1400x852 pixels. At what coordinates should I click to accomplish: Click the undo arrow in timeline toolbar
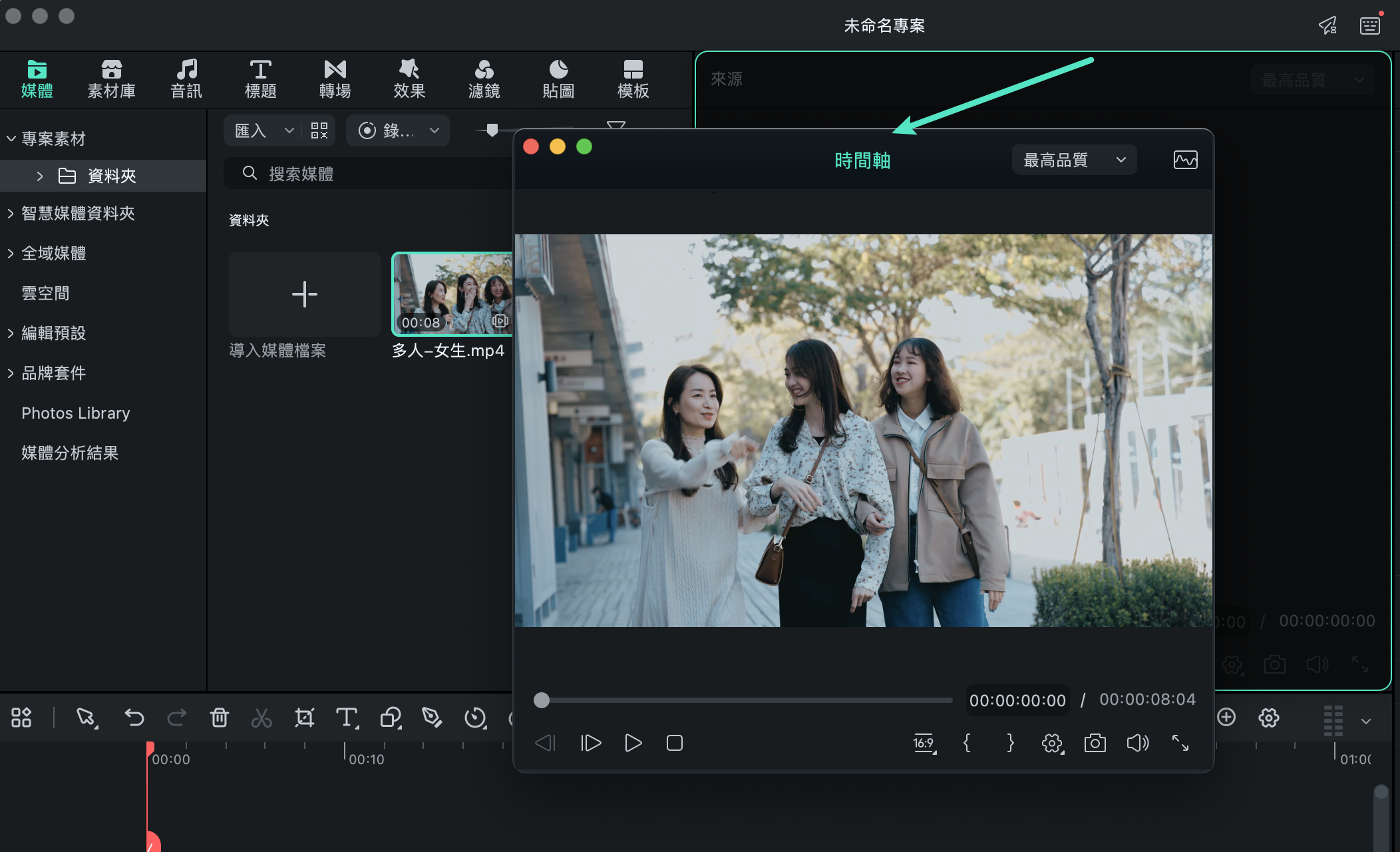pos(134,718)
